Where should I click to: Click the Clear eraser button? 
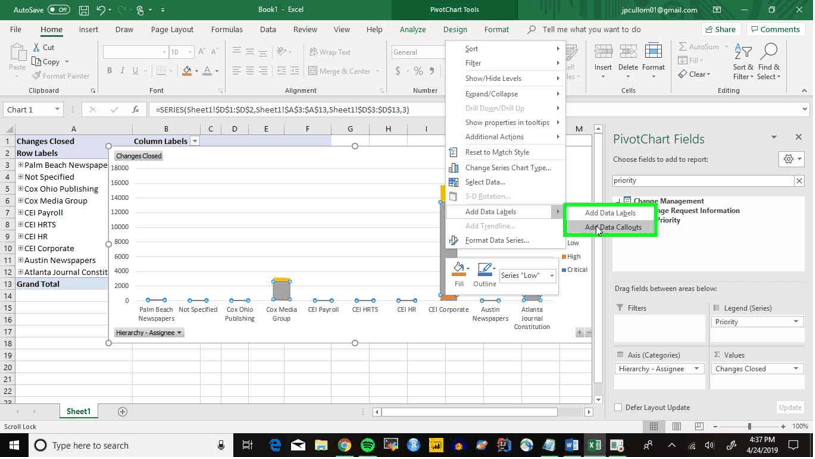click(x=694, y=74)
